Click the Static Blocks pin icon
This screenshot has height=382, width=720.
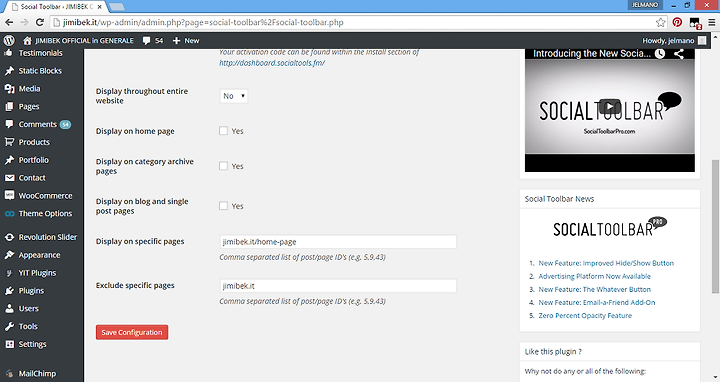[x=9, y=71]
